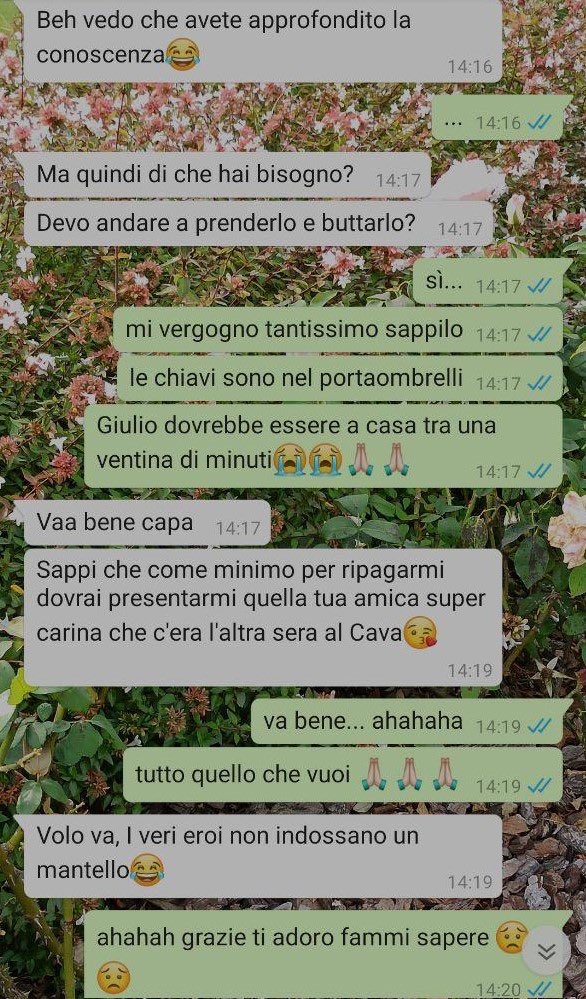Tap the laughing emoji after 'conoscenza'
This screenshot has height=999, width=586.
pyautogui.click(x=182, y=55)
